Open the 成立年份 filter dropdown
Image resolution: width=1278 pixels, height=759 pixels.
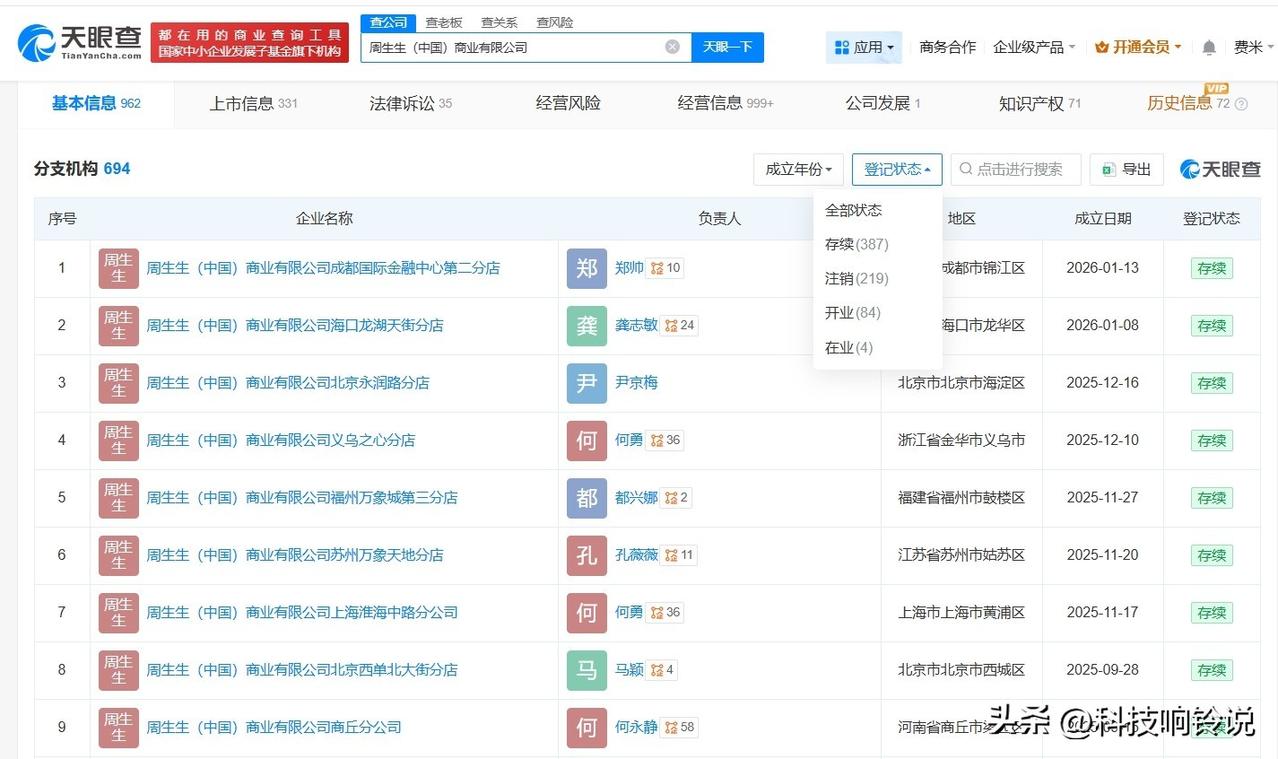(x=799, y=169)
